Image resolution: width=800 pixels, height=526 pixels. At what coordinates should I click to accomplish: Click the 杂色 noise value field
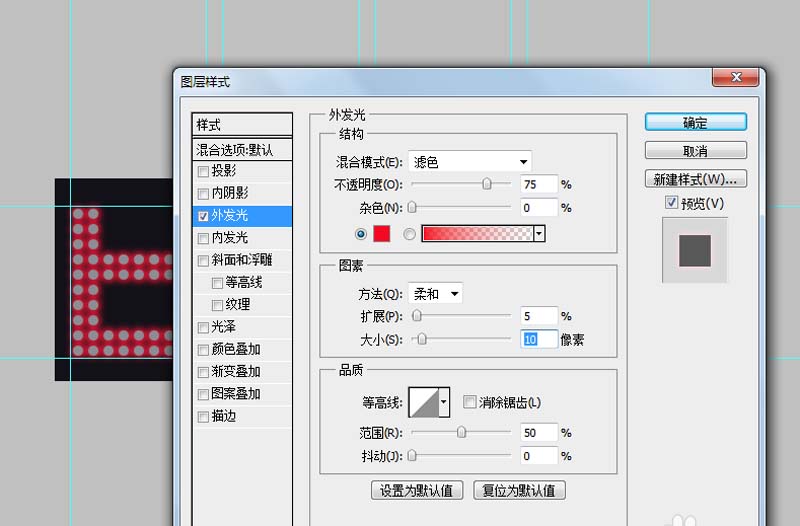click(x=539, y=208)
